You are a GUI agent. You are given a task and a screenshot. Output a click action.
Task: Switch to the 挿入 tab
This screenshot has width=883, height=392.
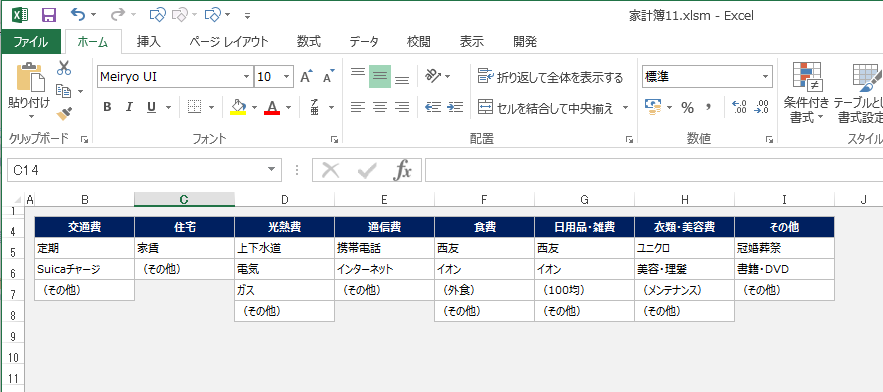coord(149,42)
